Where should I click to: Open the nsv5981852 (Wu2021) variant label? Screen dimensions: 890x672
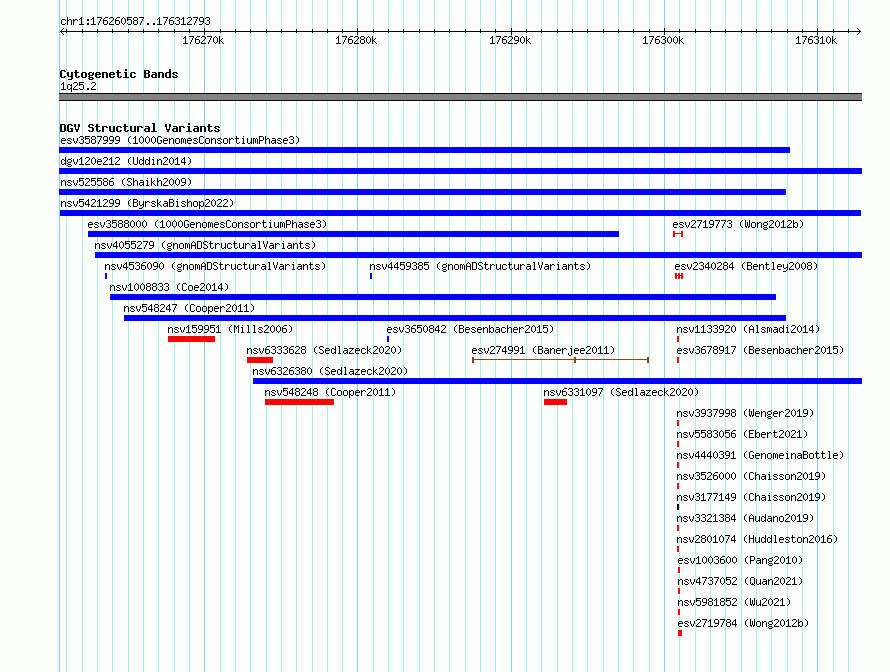pyautogui.click(x=734, y=602)
